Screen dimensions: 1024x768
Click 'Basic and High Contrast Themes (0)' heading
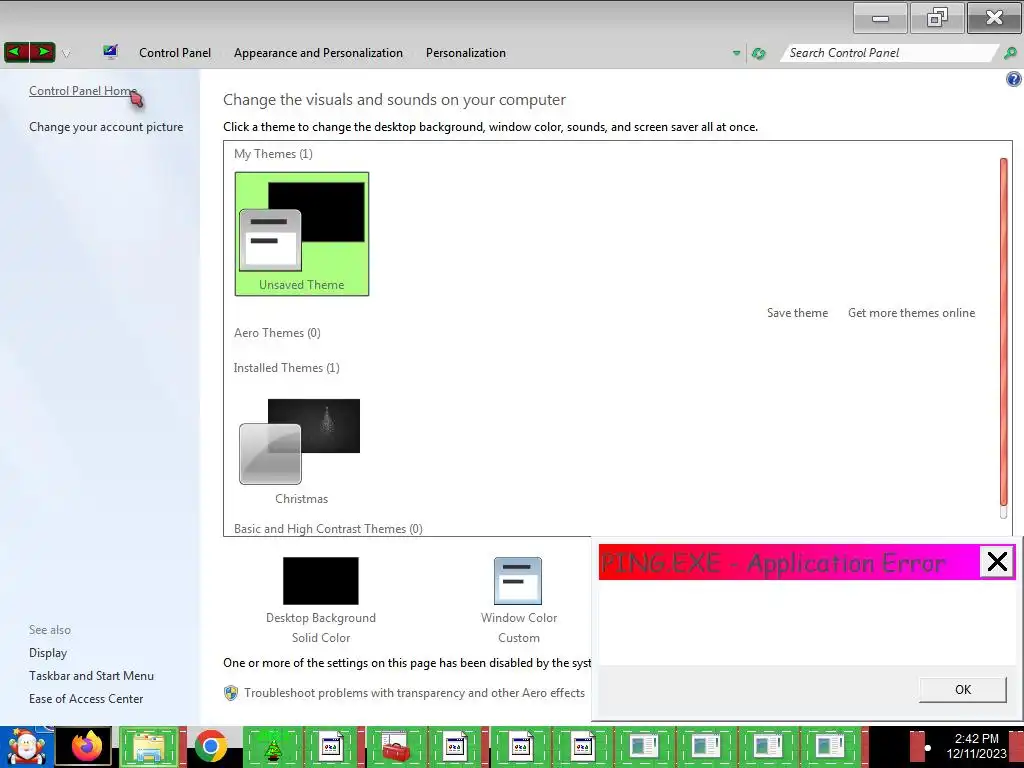(x=328, y=529)
